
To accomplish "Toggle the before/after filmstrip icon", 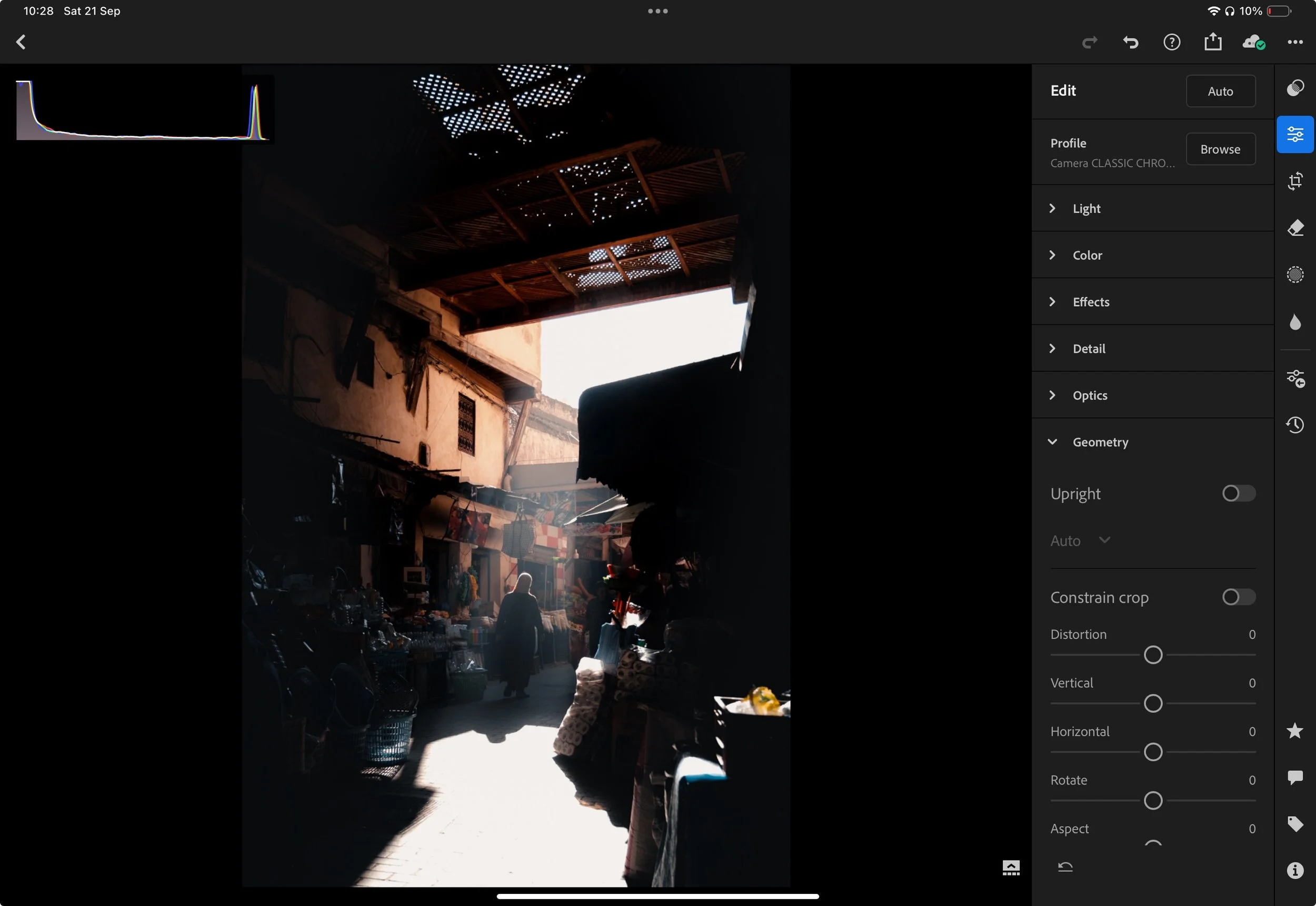I will pos(1011,868).
